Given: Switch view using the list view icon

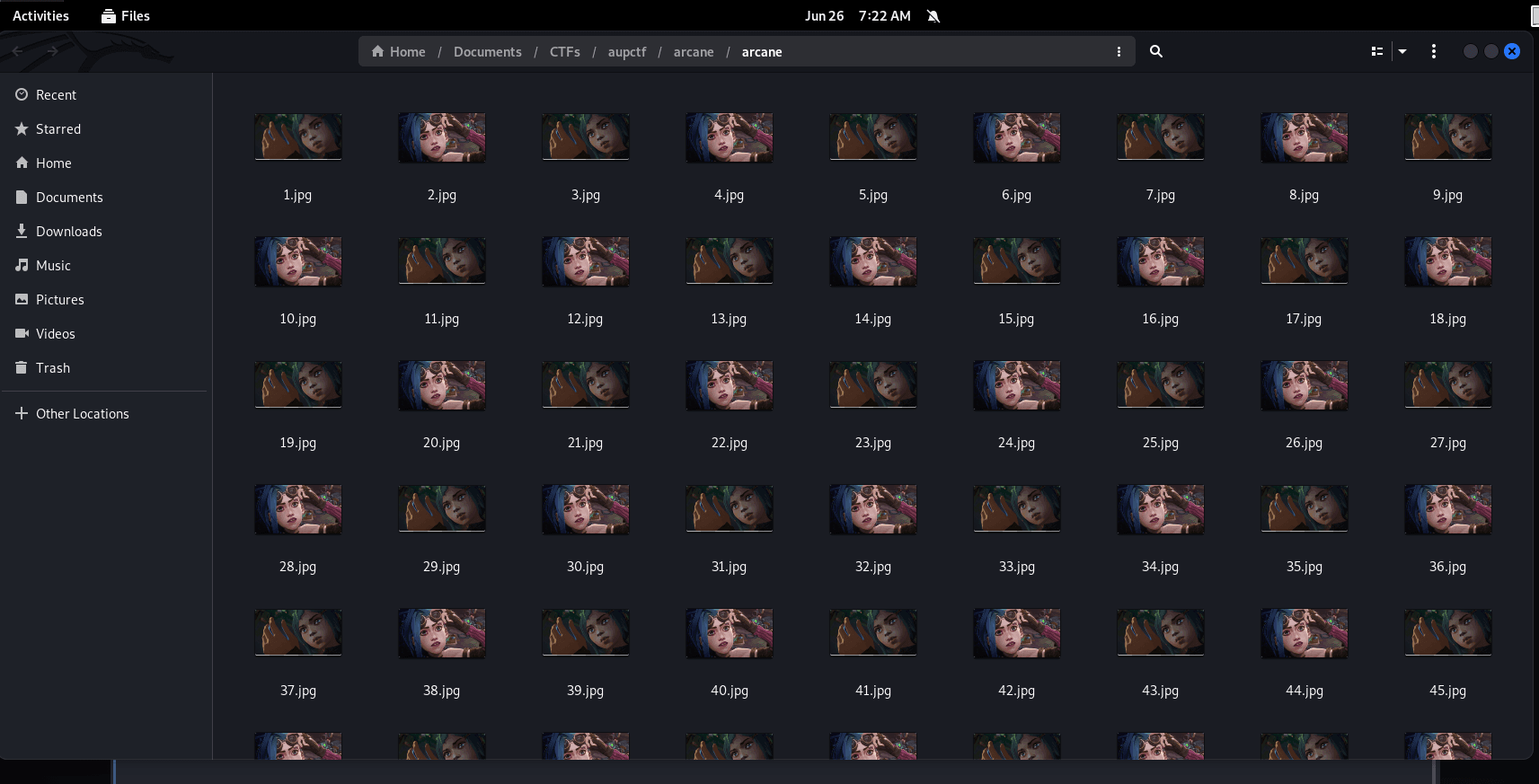Looking at the screenshot, I should (1376, 51).
